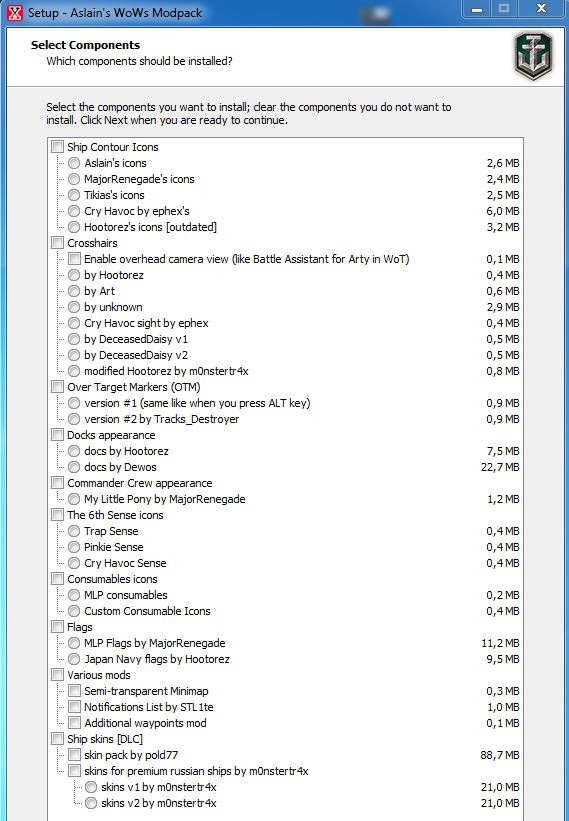Select modified Hootorez by m0nstertr4x
Screen dimensions: 569x821
click(x=74, y=371)
